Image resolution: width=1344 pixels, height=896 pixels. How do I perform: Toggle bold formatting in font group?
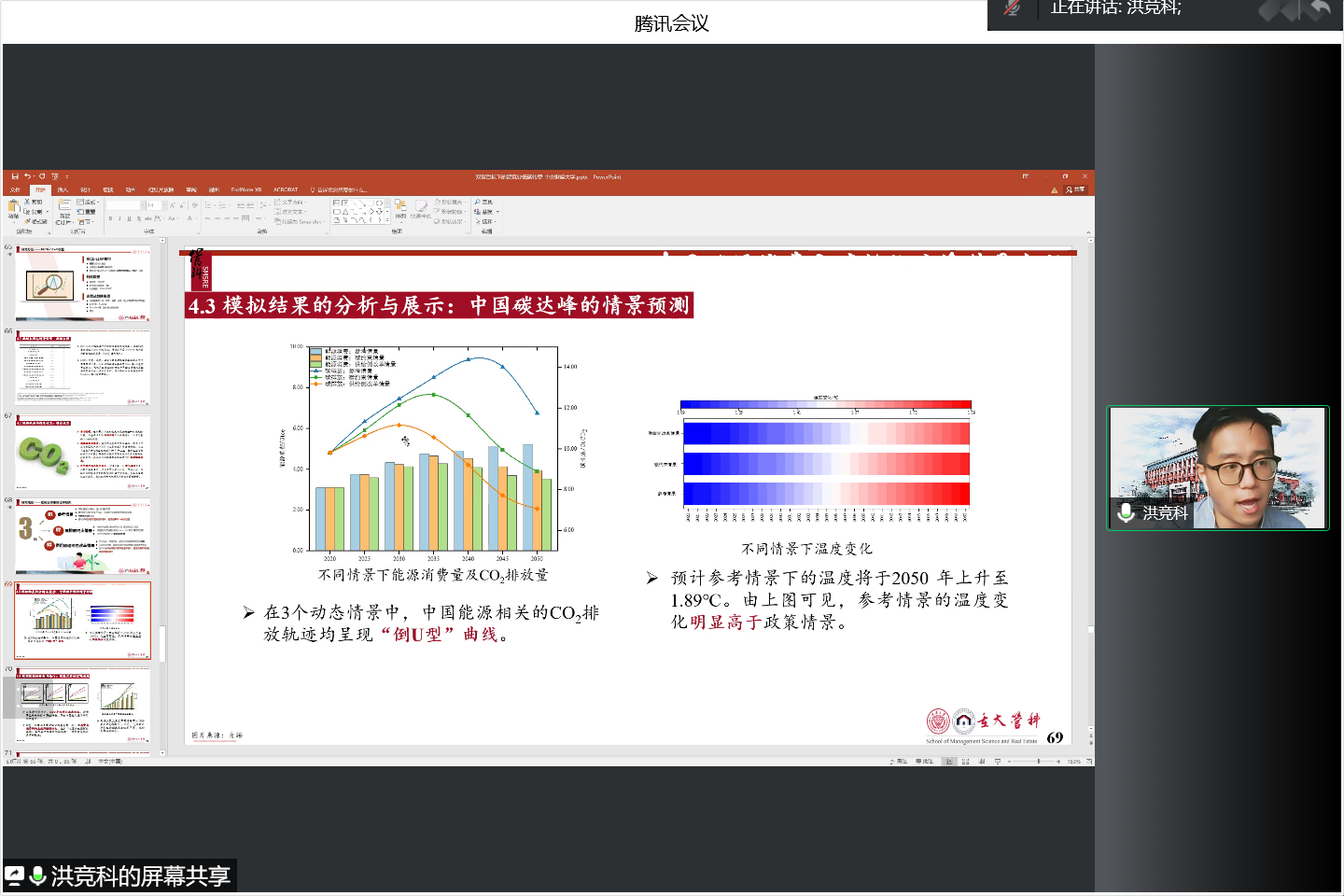110,218
